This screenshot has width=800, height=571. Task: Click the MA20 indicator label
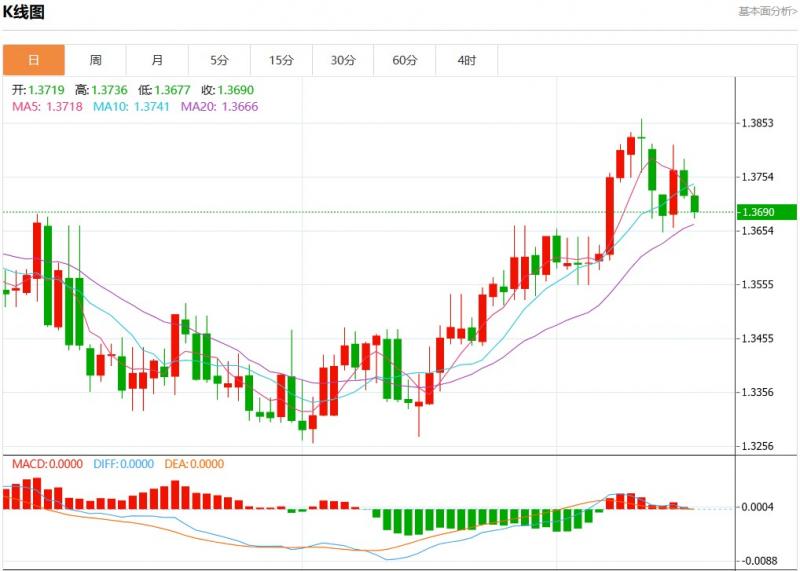coord(220,106)
